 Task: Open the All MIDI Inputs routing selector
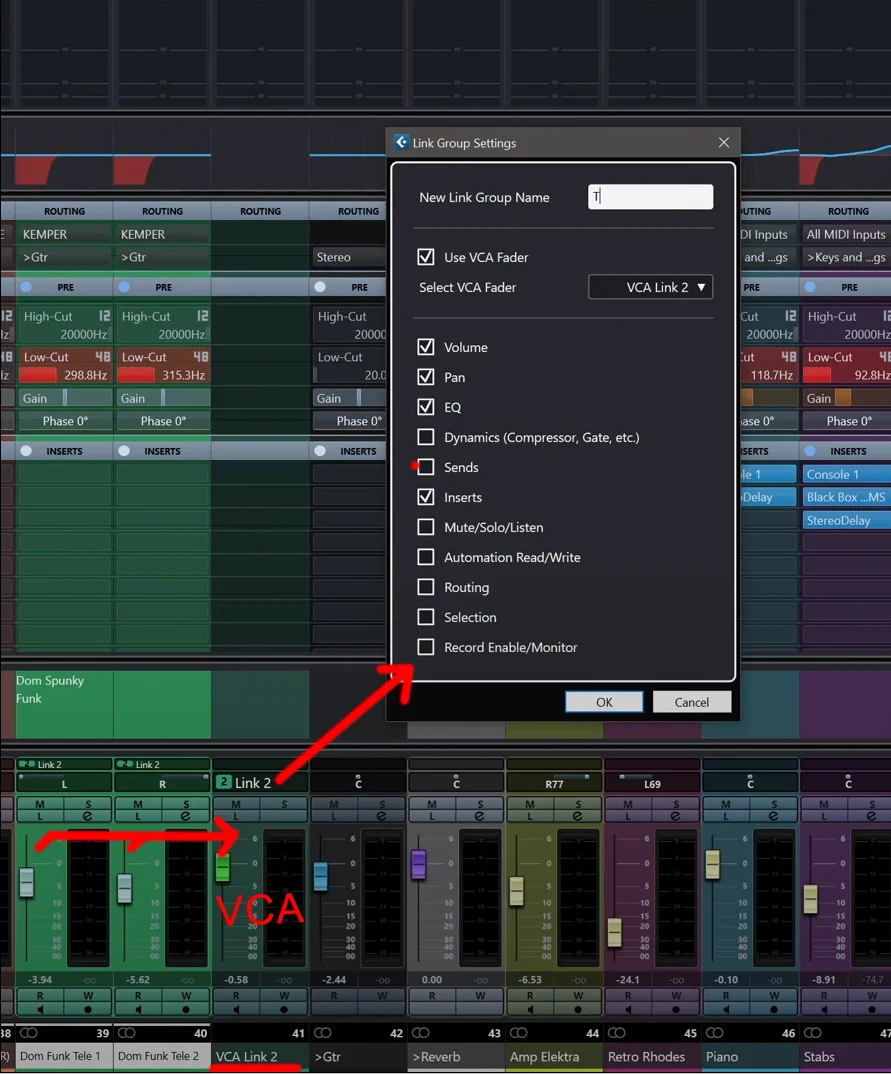click(846, 234)
